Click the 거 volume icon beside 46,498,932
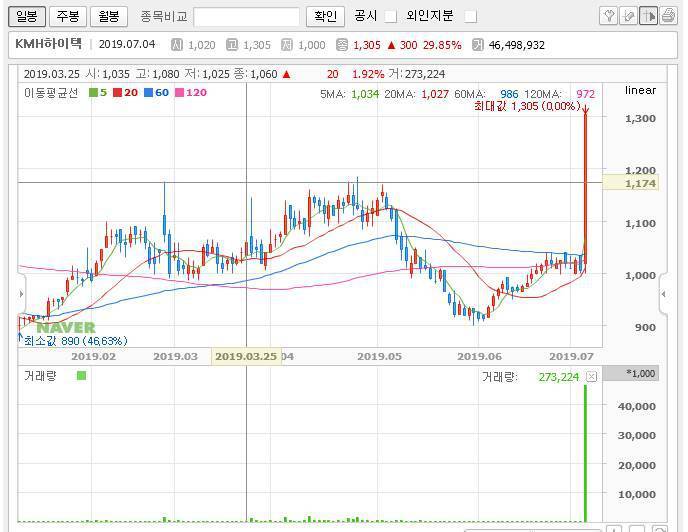The image size is (688, 532). [477, 45]
